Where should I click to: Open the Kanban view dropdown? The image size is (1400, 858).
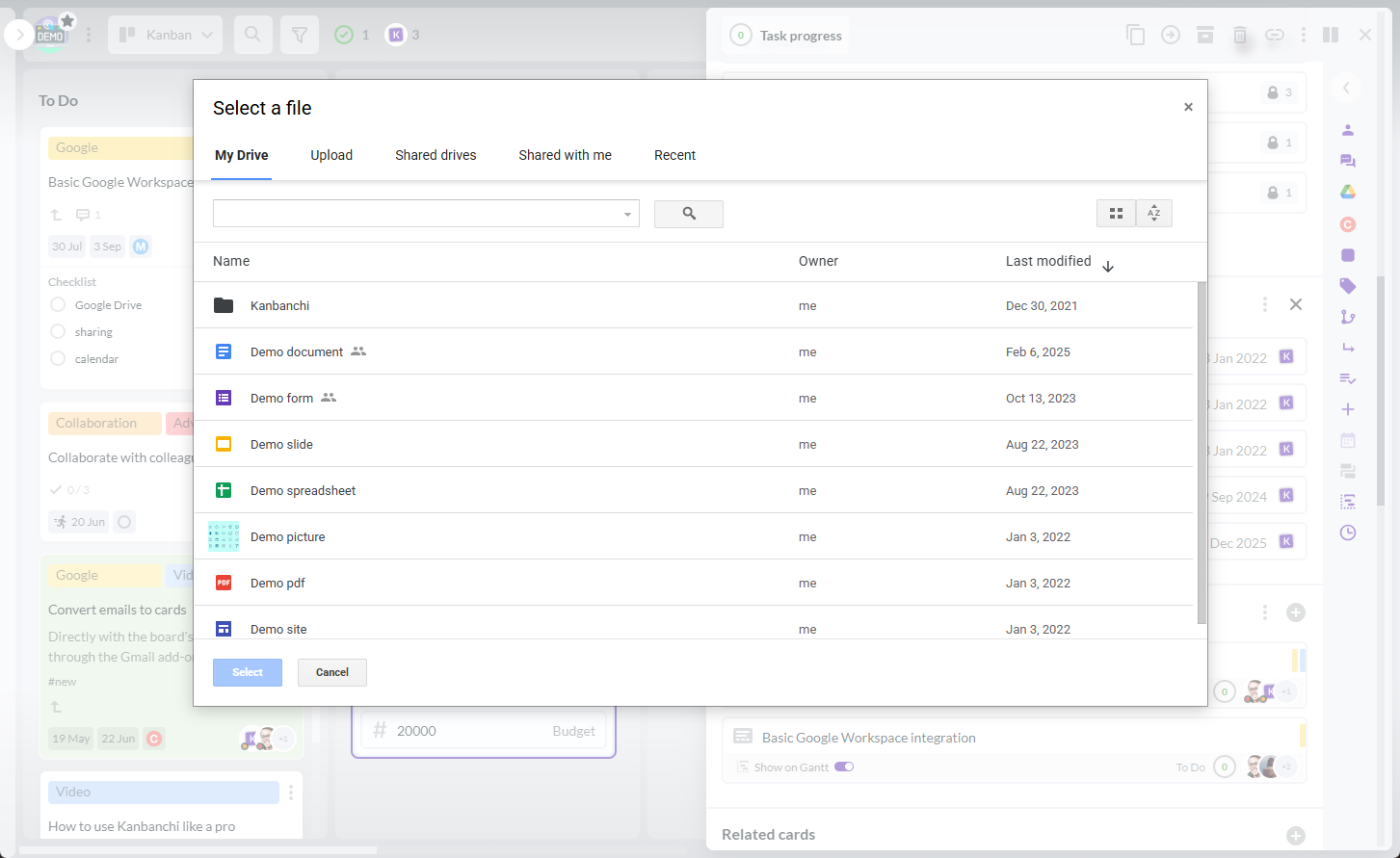[x=166, y=35]
